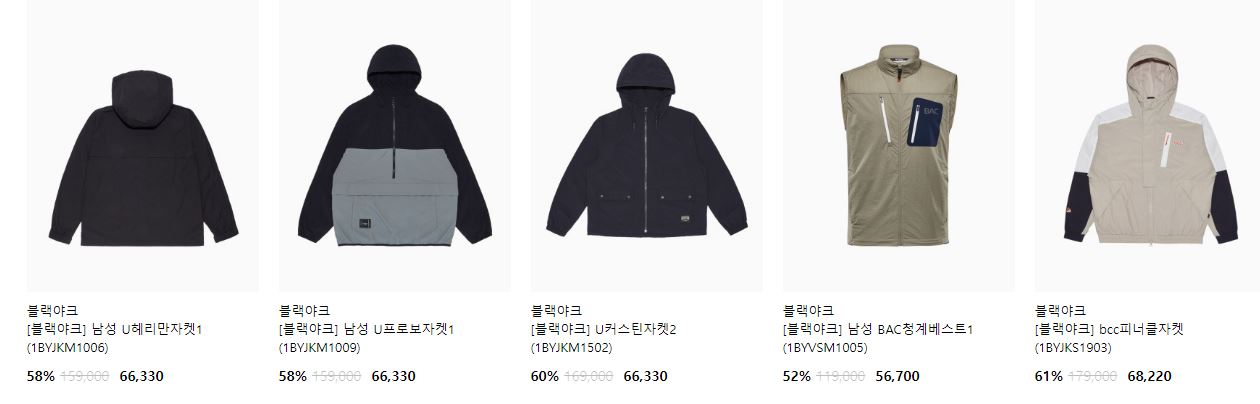Open the khaki BAC청계베스트1 vest image
This screenshot has width=1260, height=404.
point(898,146)
